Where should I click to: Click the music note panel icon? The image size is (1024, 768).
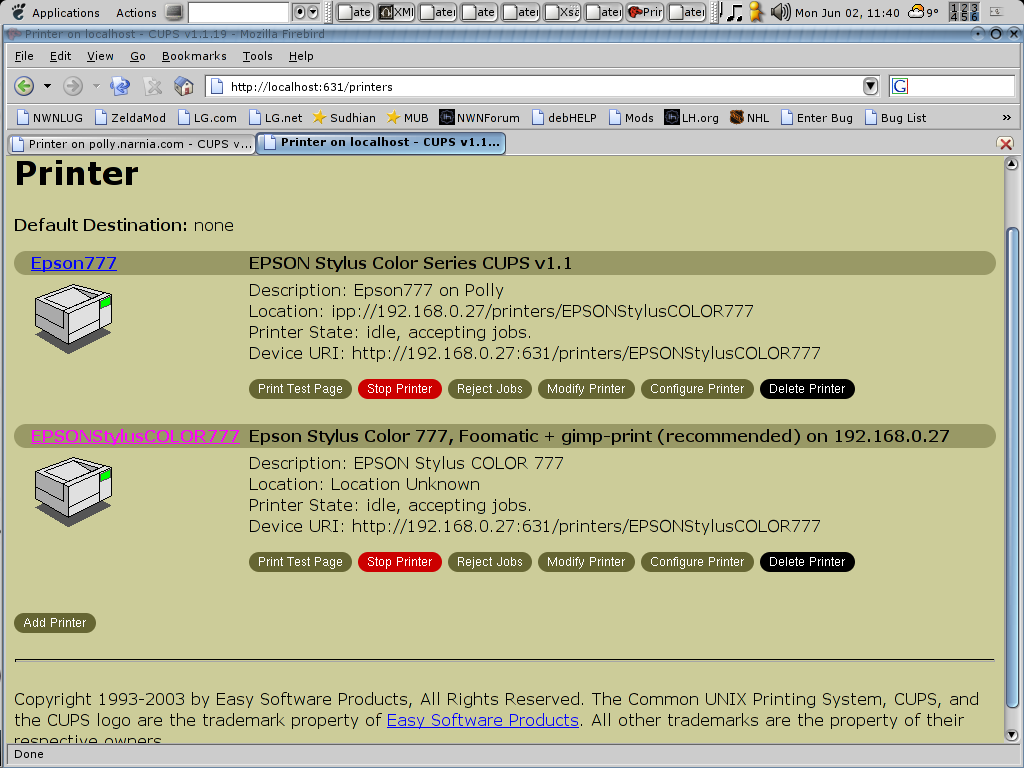(x=735, y=12)
